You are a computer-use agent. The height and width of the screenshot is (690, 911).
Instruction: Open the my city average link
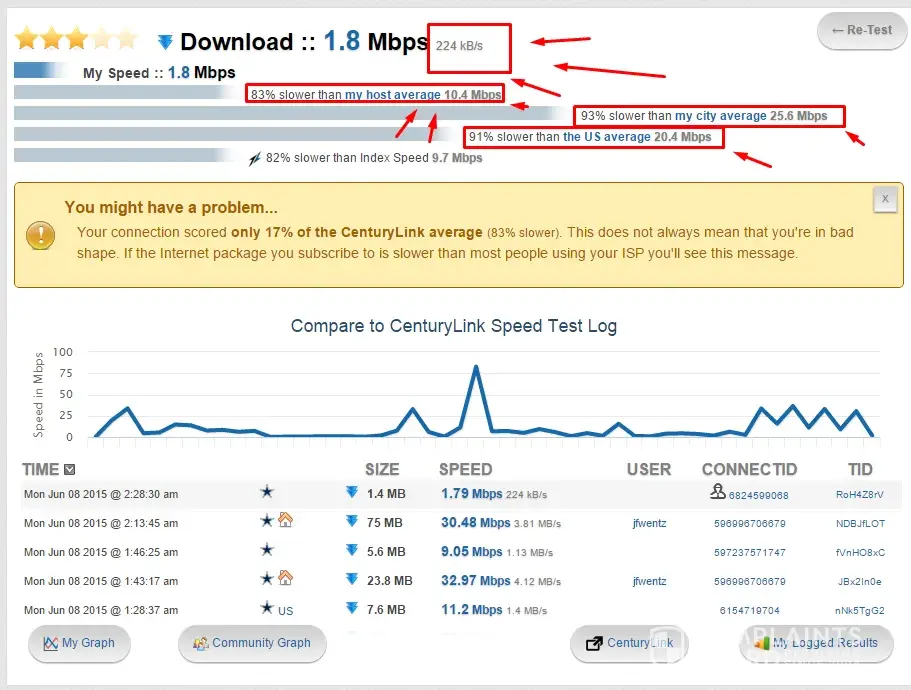pos(720,116)
